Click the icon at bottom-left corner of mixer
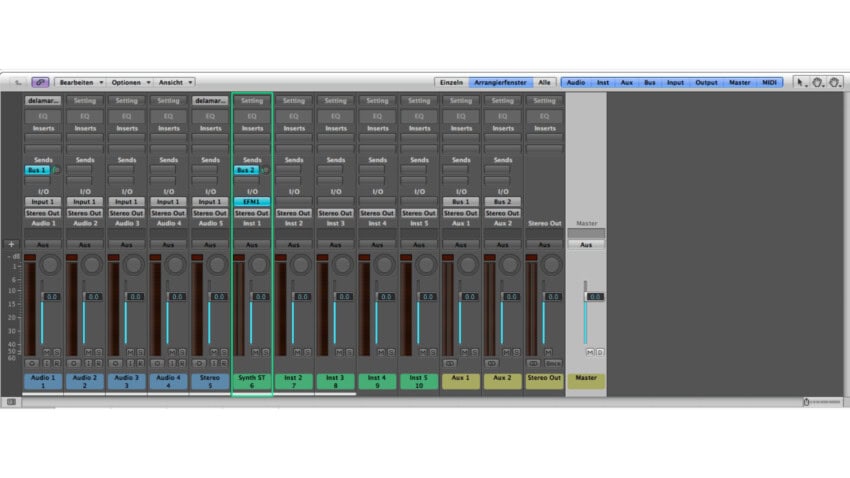Screen dimensions: 850x478 pos(11,402)
